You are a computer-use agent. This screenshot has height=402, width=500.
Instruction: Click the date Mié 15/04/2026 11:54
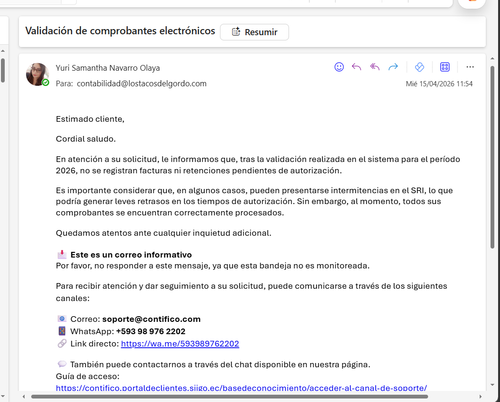439,84
